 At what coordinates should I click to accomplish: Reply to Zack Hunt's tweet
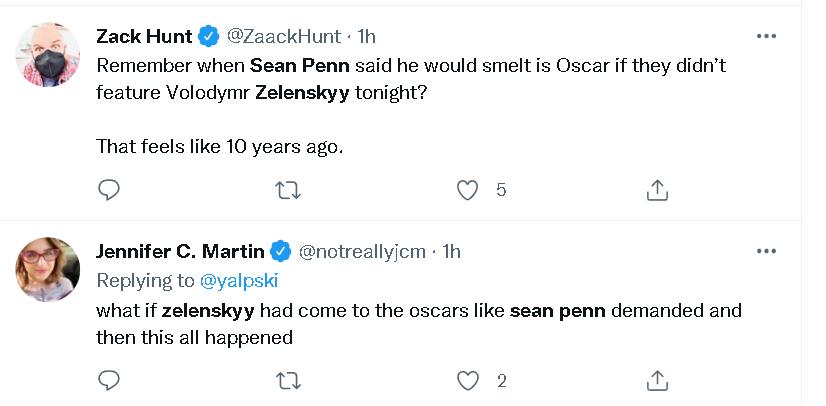click(110, 189)
